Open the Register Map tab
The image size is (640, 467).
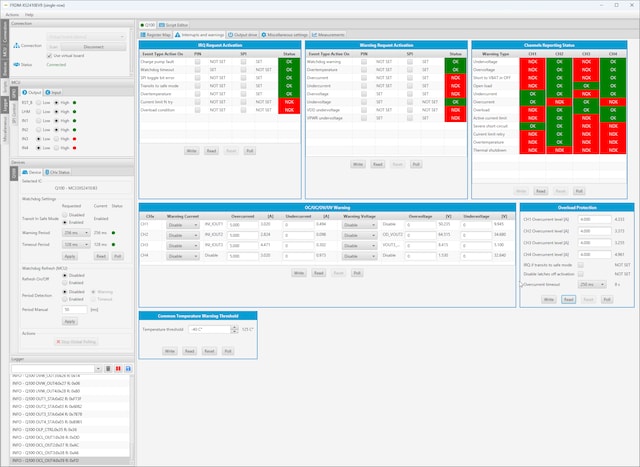[x=159, y=34]
